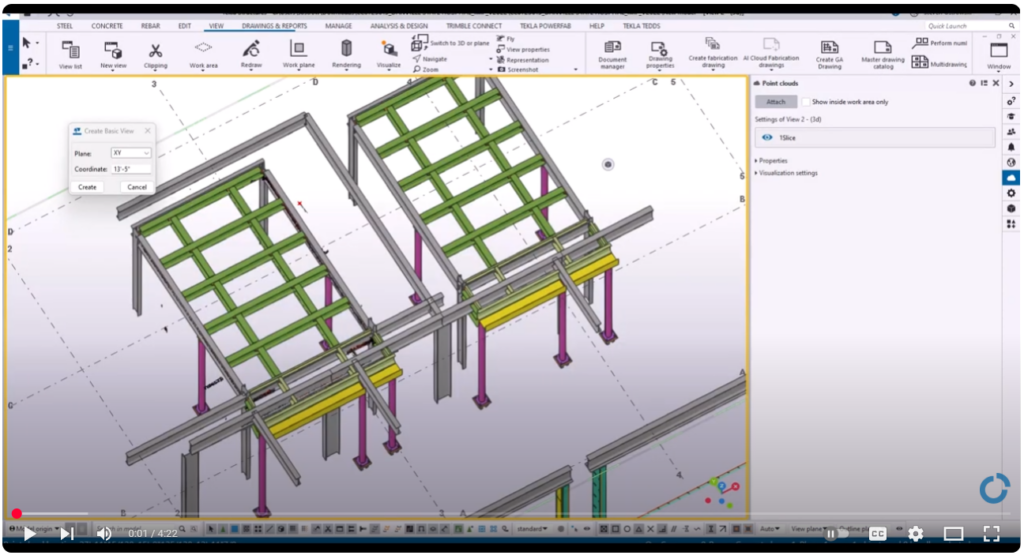Open New view dropdown arrow

(113, 70)
